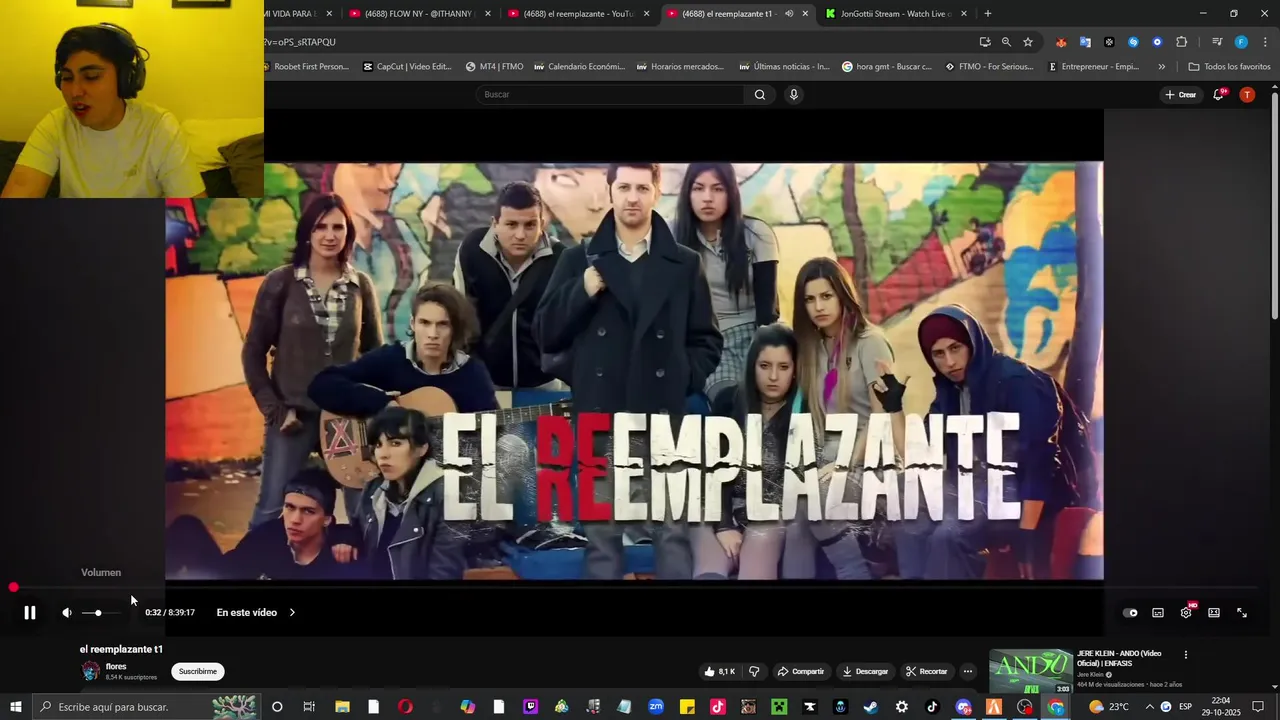Open the Windows notification center icon

point(1258,707)
